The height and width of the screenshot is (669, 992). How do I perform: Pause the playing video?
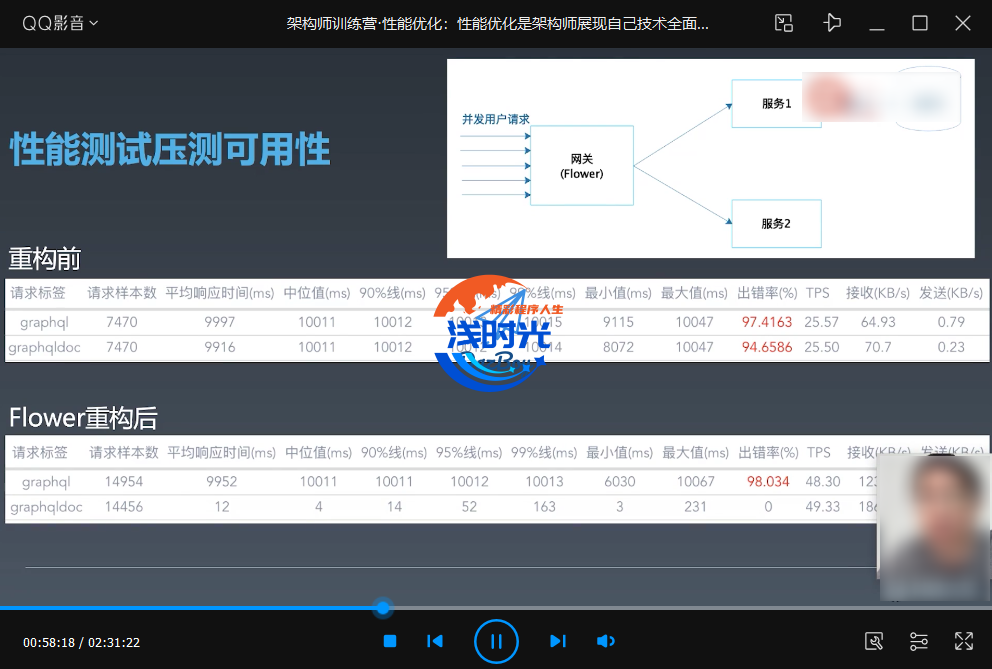pyautogui.click(x=496, y=641)
